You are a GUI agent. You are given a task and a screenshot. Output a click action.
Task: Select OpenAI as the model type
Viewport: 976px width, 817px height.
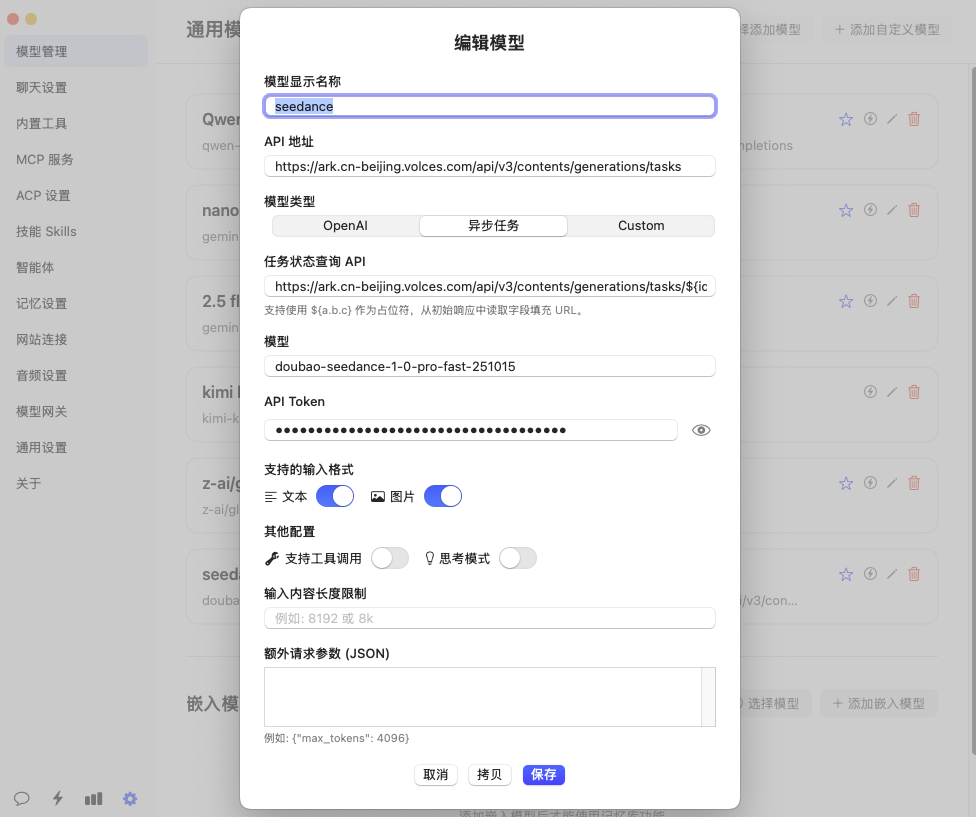pyautogui.click(x=345, y=226)
